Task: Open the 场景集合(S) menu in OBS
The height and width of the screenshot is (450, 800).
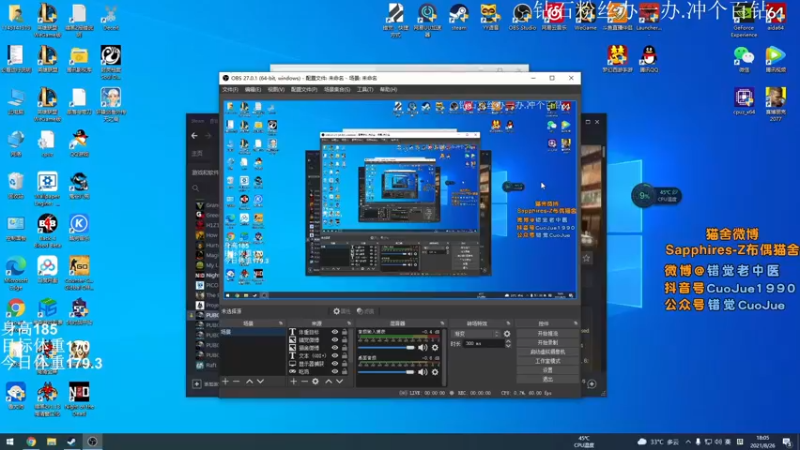Action: point(337,90)
